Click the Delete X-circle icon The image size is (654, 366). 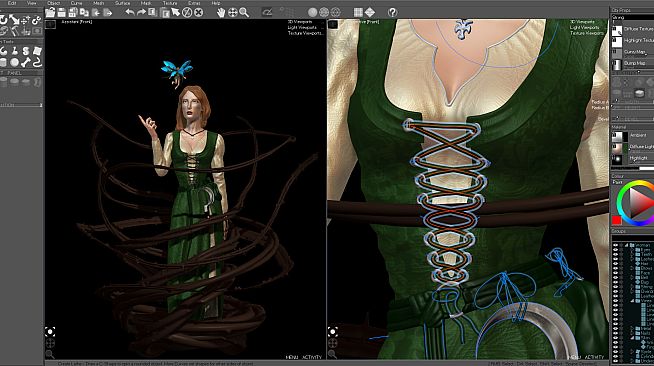coord(199,13)
